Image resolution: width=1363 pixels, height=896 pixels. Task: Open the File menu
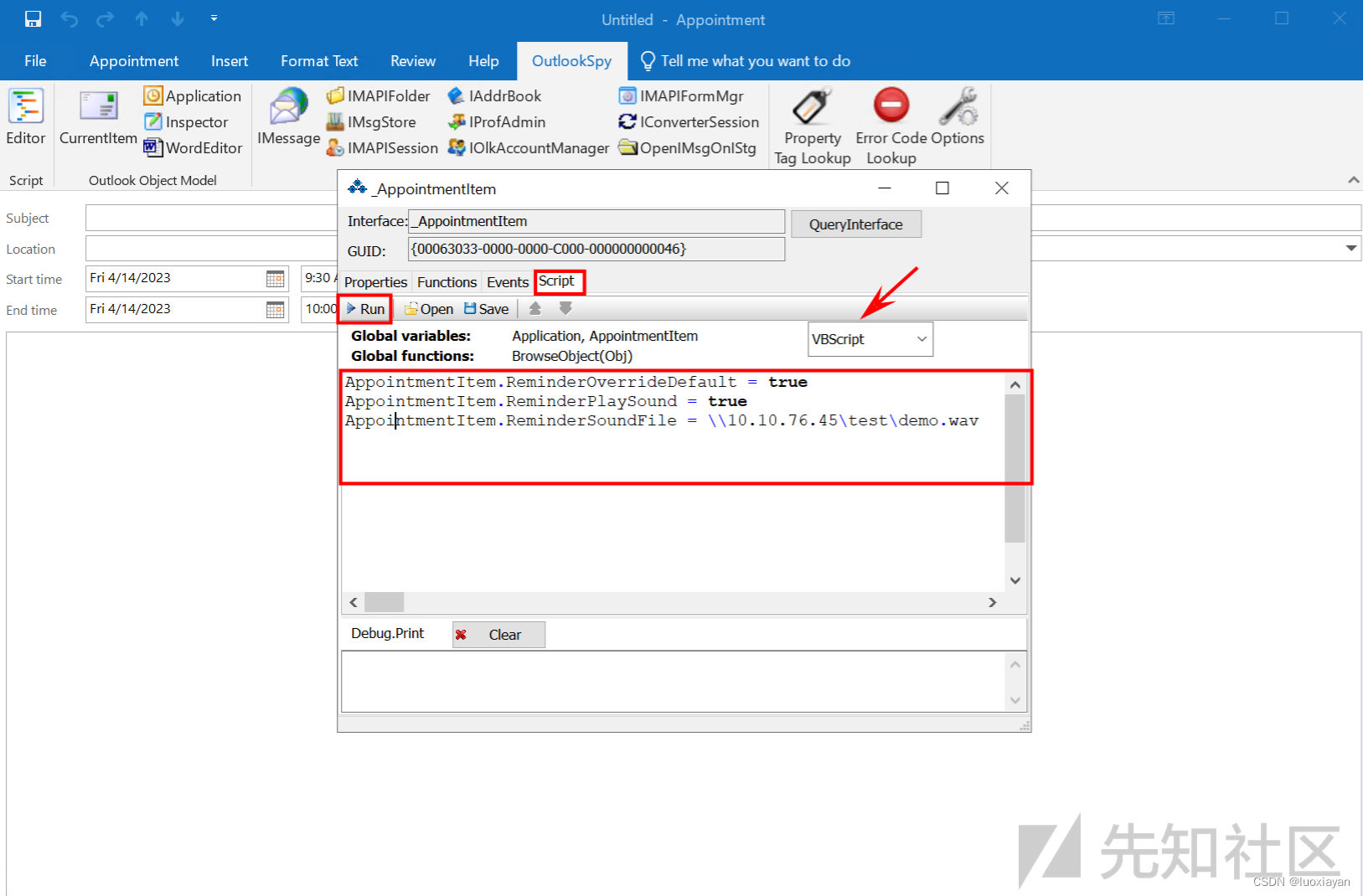[x=35, y=60]
